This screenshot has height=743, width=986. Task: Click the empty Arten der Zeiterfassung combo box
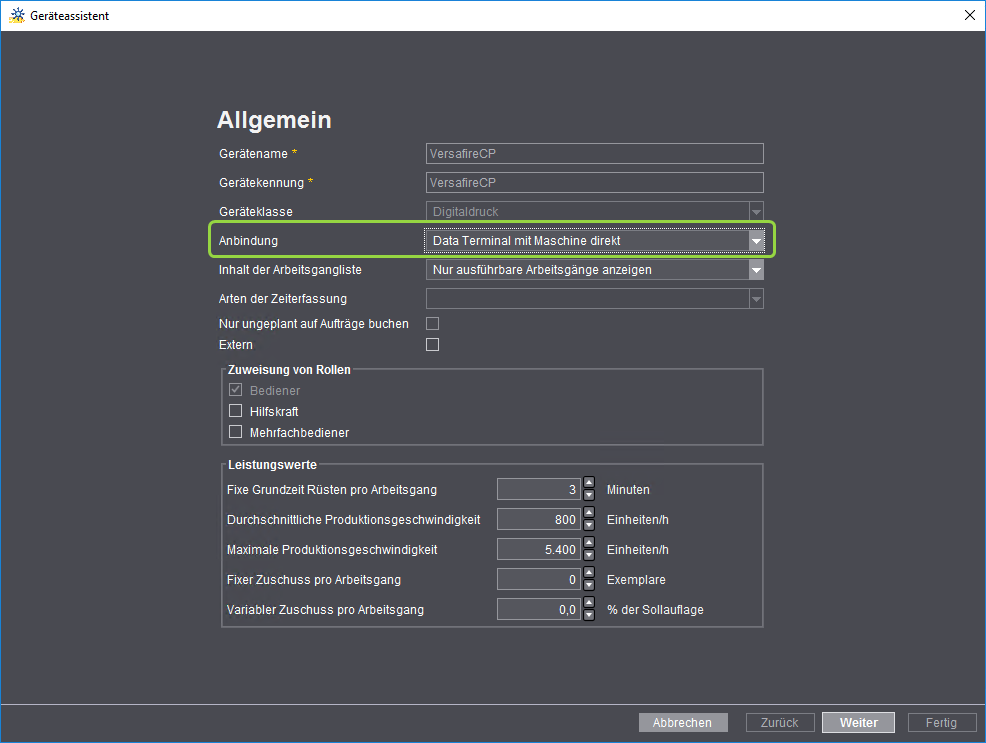pos(594,299)
